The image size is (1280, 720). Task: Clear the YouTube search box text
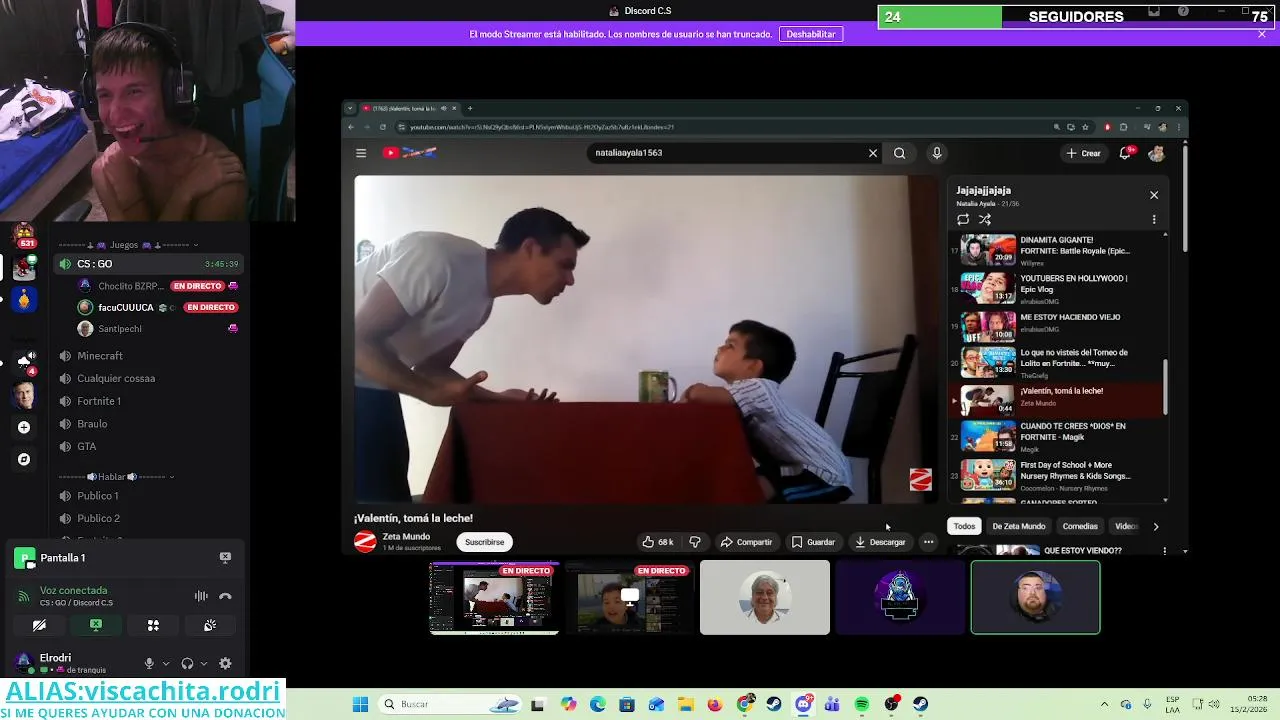click(x=873, y=153)
